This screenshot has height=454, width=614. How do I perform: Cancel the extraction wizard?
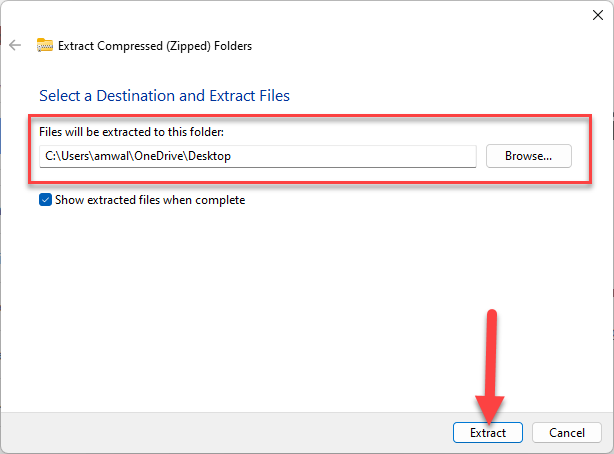pos(566,433)
